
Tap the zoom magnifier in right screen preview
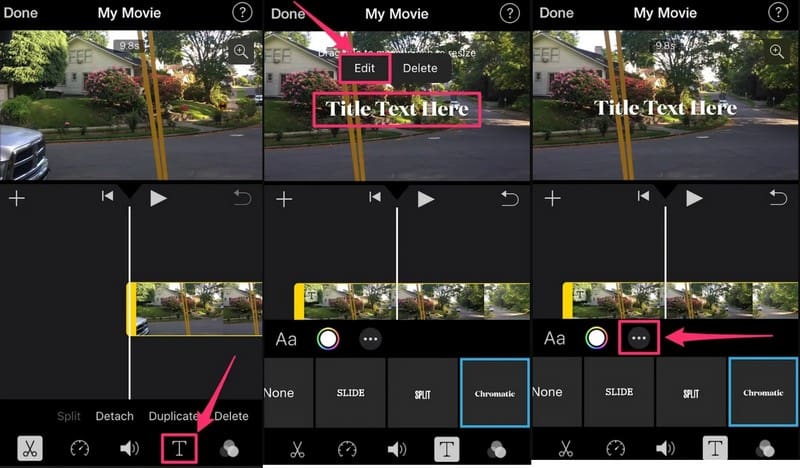click(x=777, y=51)
